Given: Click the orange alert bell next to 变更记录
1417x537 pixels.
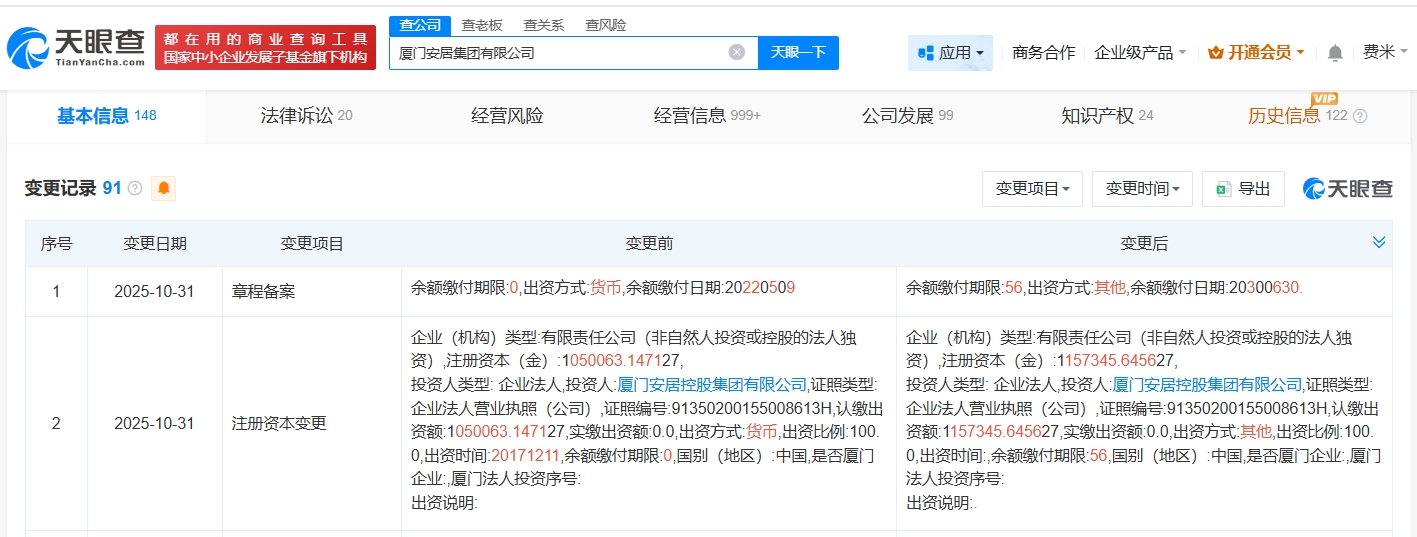Looking at the screenshot, I should click(163, 188).
